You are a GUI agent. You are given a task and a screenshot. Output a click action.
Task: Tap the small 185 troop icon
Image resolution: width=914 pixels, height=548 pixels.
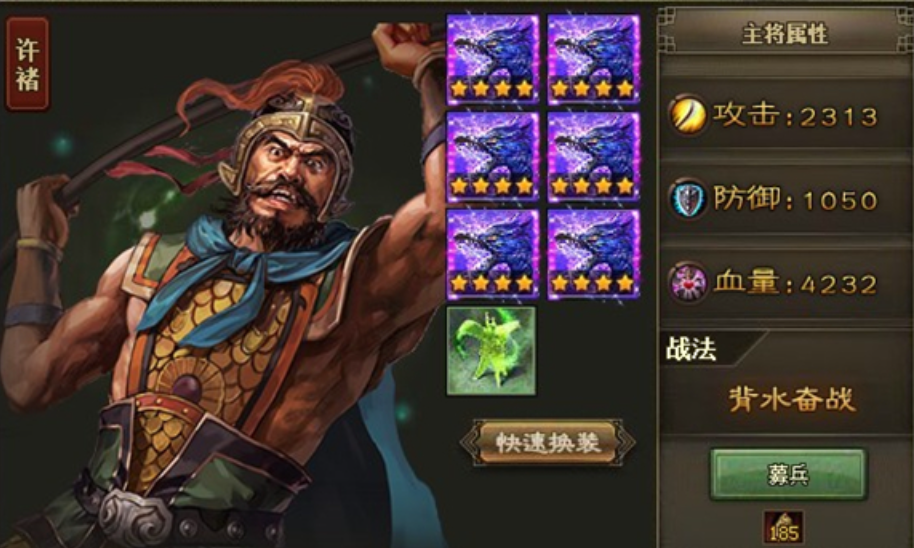(x=785, y=527)
